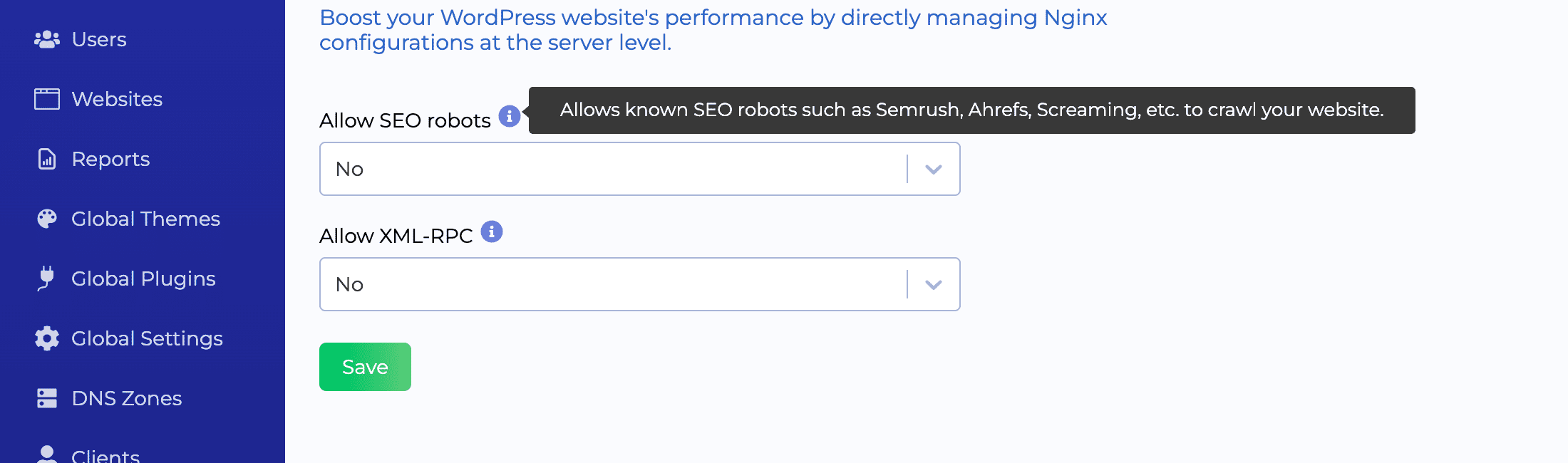1568x463 pixels.
Task: Select the Global Plugins plug icon
Action: point(46,279)
